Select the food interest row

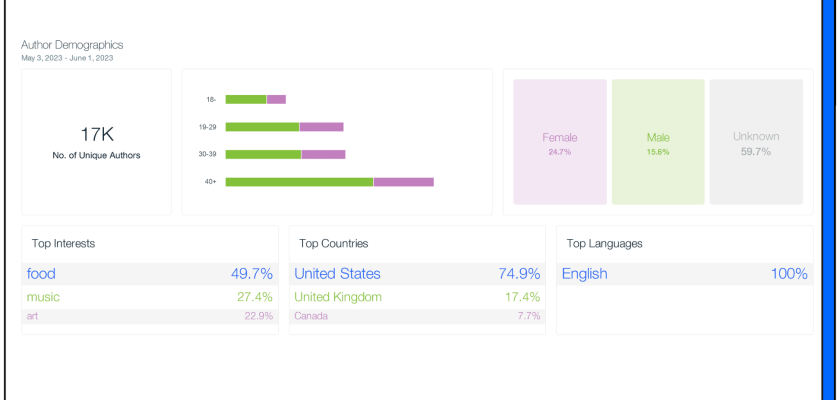tap(150, 274)
